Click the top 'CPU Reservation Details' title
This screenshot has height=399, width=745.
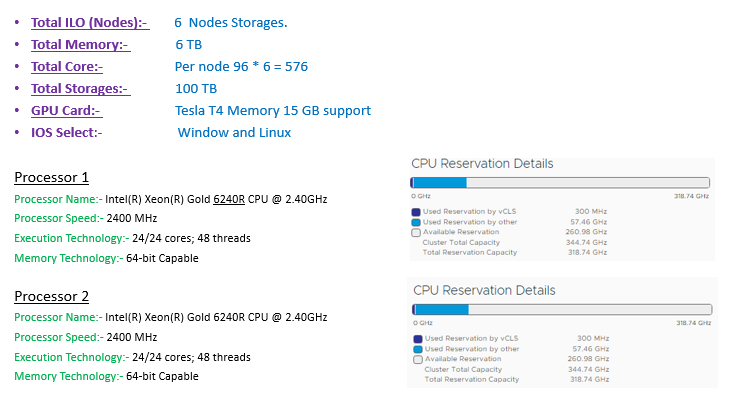click(482, 163)
